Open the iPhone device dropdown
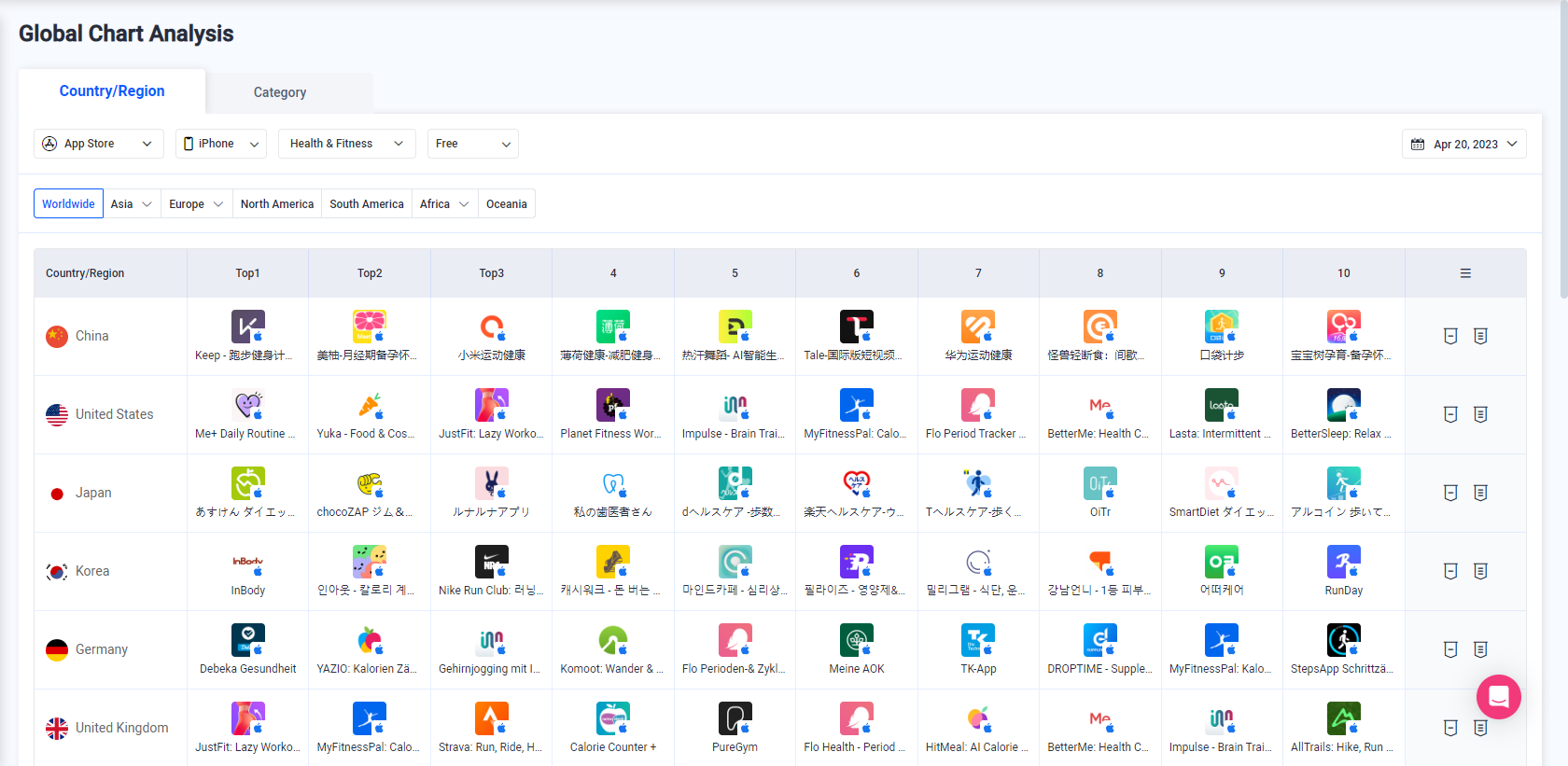The image size is (1568, 766). click(221, 144)
